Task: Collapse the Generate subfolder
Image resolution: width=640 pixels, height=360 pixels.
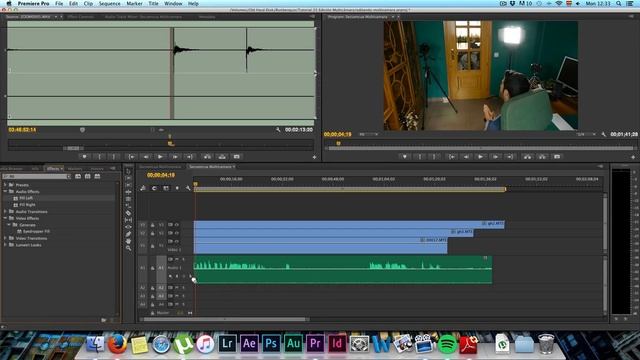Action: coord(9,225)
